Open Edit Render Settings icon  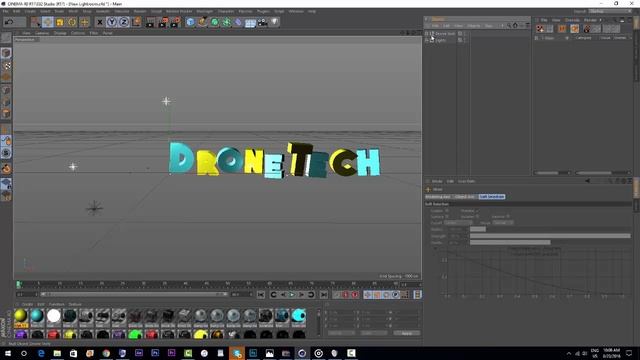(176, 22)
